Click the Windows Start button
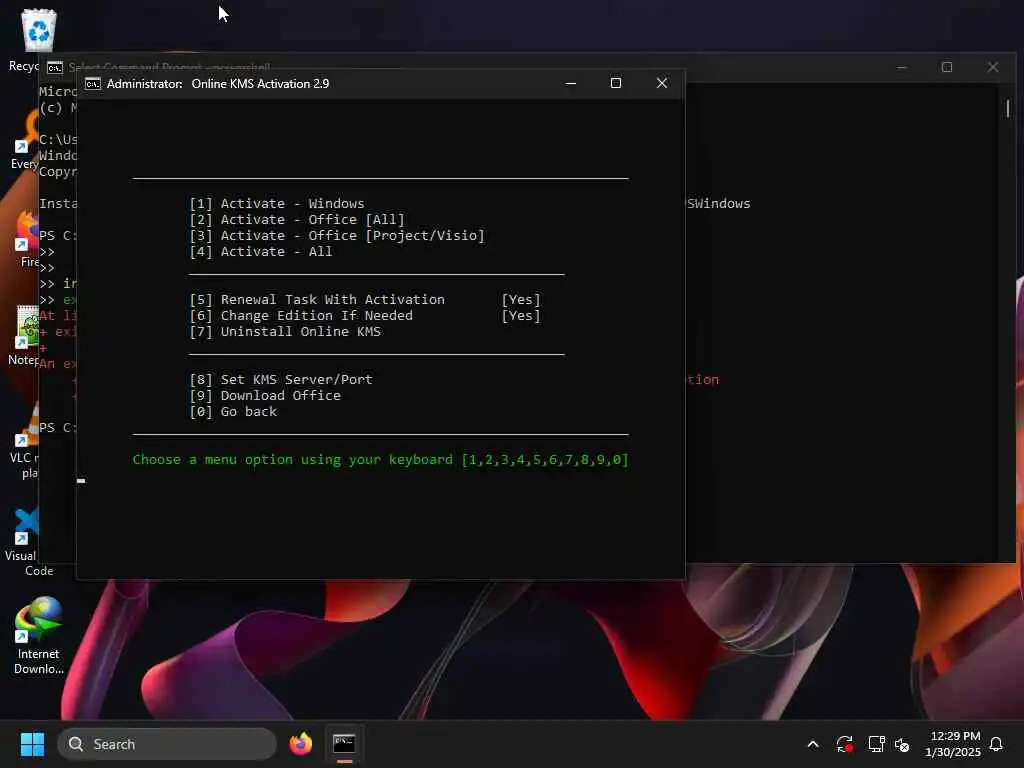Image resolution: width=1024 pixels, height=768 pixels. point(32,744)
